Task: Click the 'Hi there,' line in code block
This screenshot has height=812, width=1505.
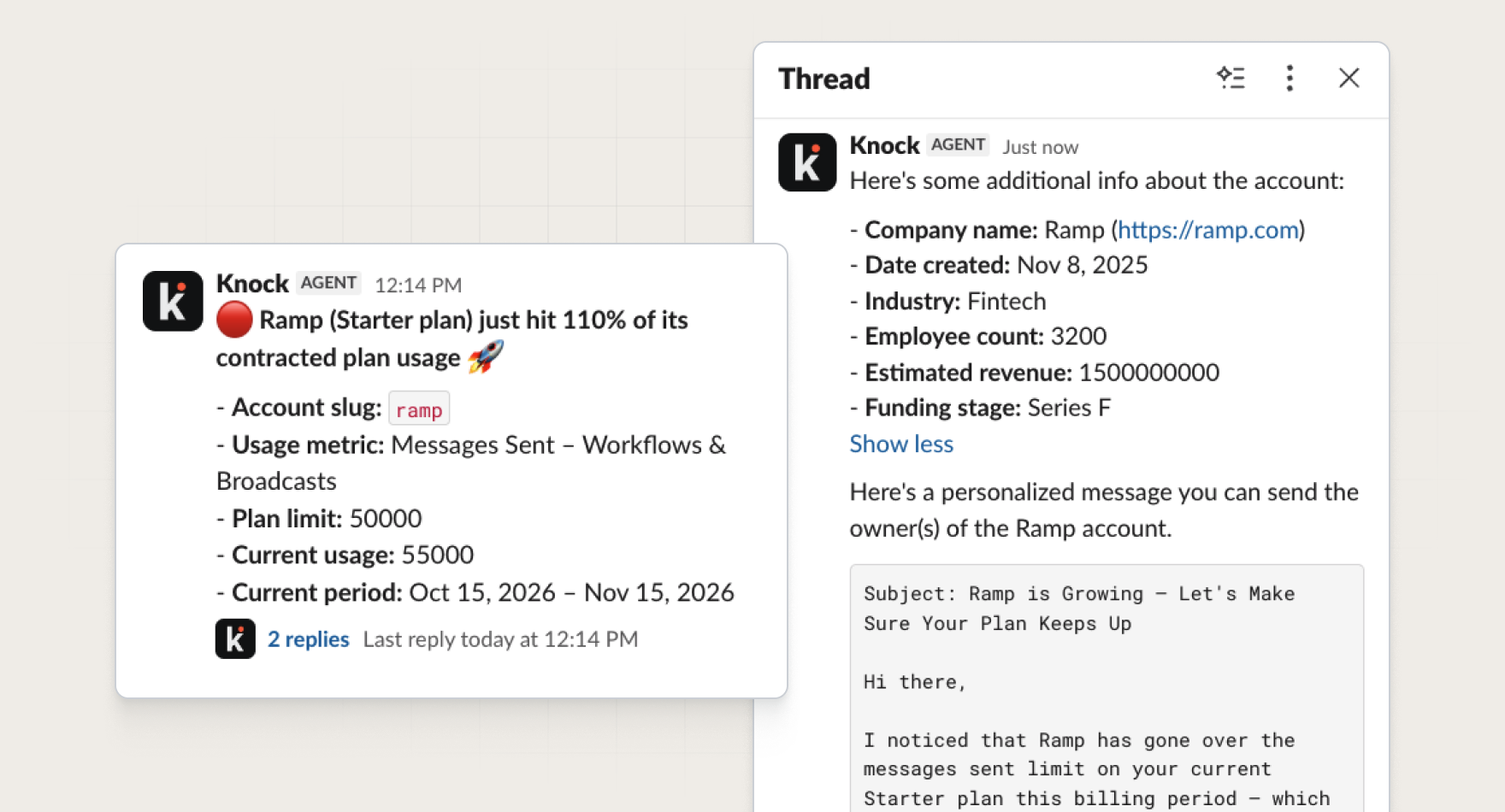Action: pyautogui.click(x=914, y=682)
